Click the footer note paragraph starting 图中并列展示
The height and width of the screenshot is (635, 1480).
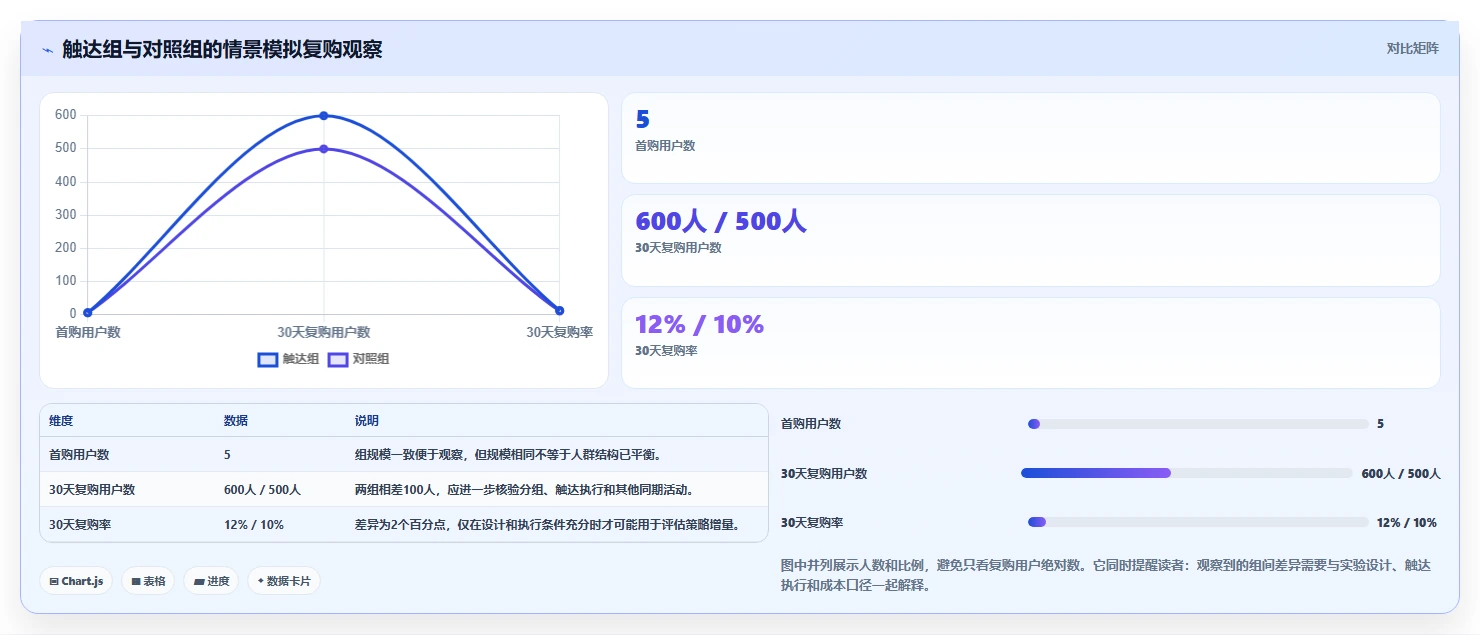click(1107, 575)
